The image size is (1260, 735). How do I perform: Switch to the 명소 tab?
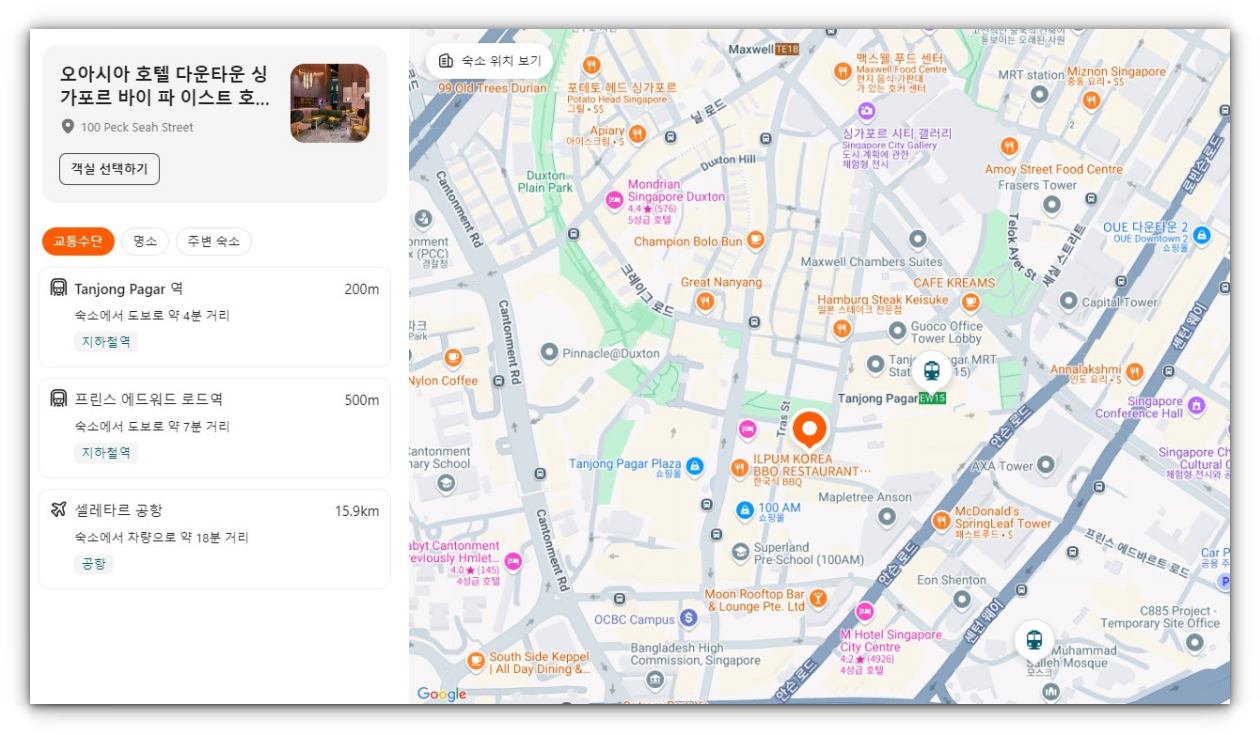pos(145,241)
